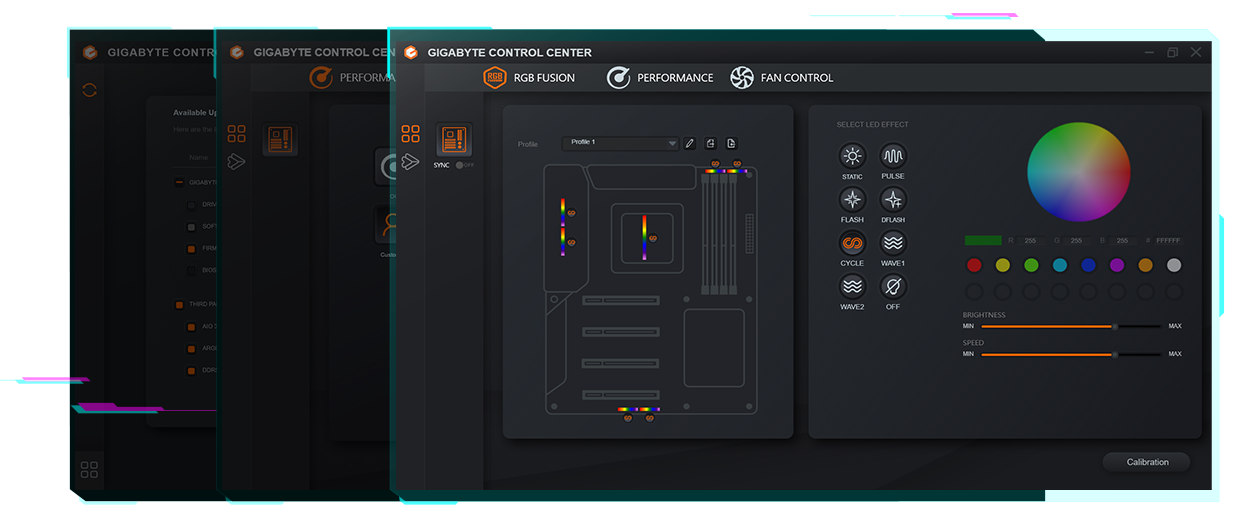Screen dimensions: 1240x520
Task: Select the WAVE1 LED effect
Action: 893,243
